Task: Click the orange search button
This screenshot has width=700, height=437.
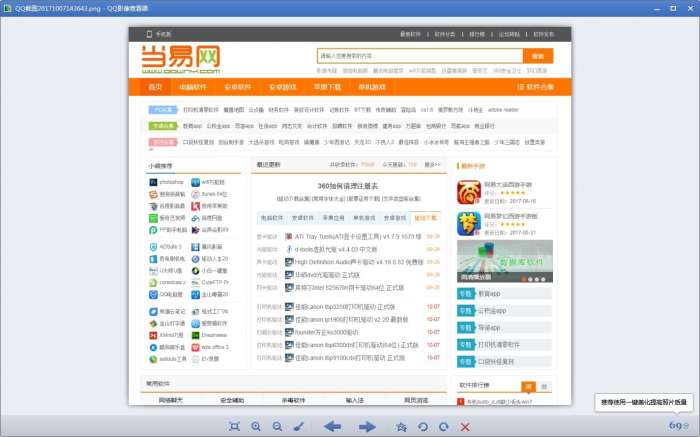Action: 538,56
